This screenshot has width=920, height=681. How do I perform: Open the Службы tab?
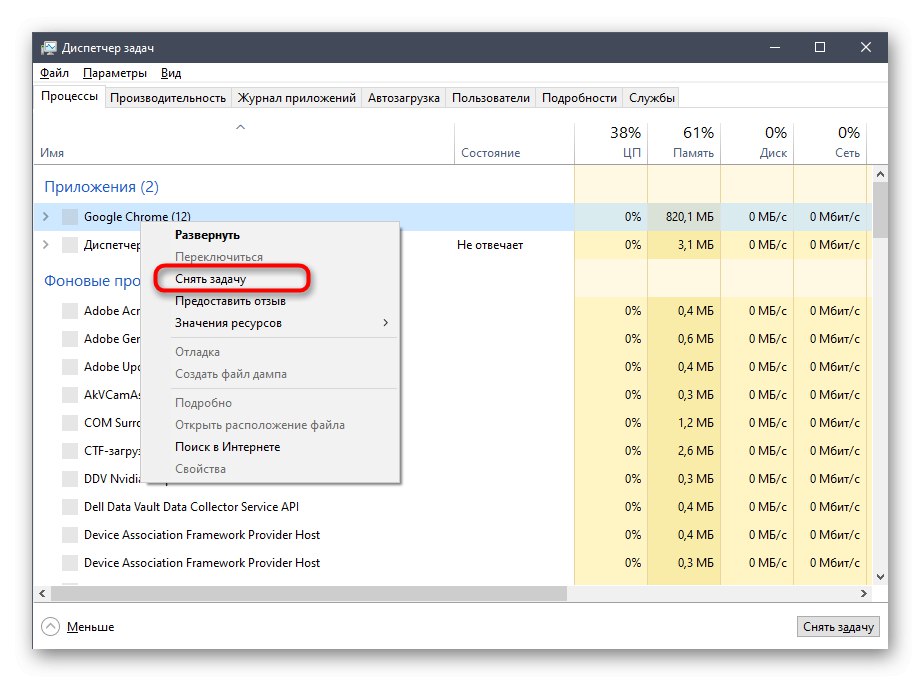click(x=652, y=98)
